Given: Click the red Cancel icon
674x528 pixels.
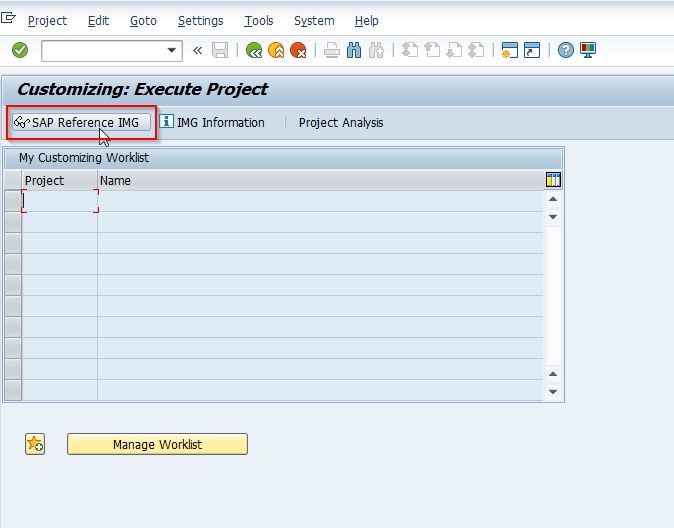Looking at the screenshot, I should pos(298,51).
